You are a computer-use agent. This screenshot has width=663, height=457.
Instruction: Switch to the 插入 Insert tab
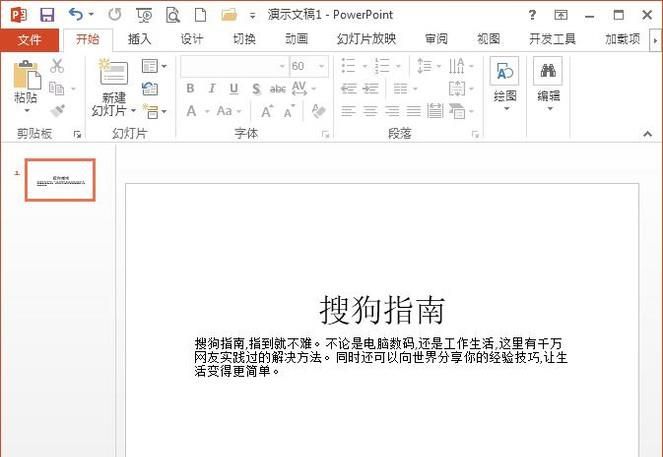[x=140, y=39]
